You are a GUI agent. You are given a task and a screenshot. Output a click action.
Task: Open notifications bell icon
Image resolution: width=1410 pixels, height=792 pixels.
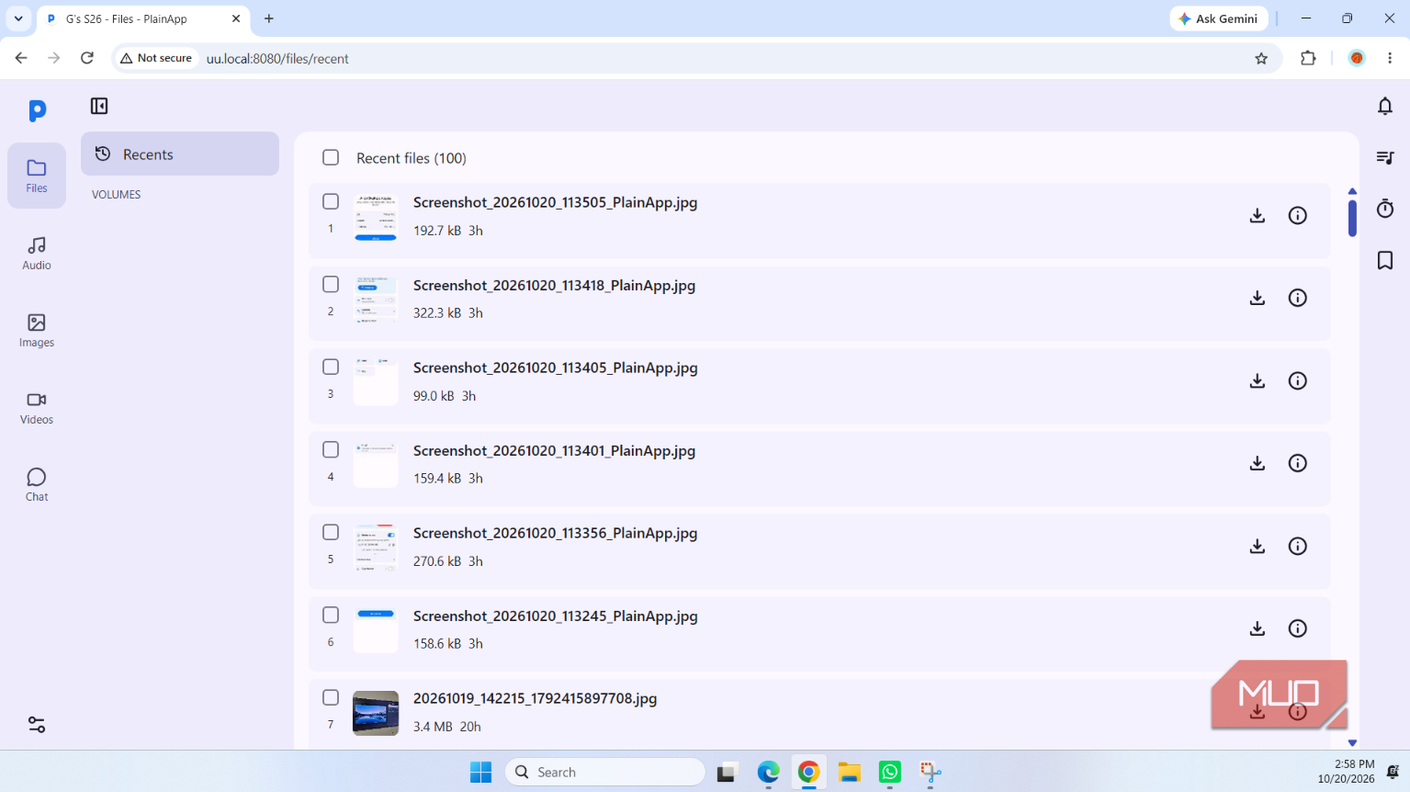pos(1385,106)
